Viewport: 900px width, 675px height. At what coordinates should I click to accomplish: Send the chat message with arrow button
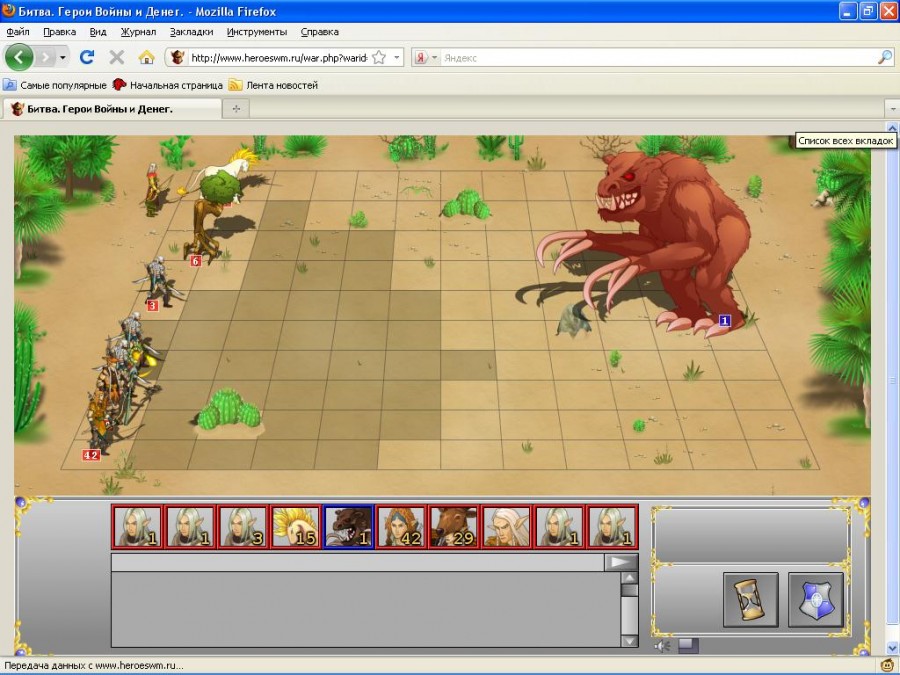tap(620, 562)
